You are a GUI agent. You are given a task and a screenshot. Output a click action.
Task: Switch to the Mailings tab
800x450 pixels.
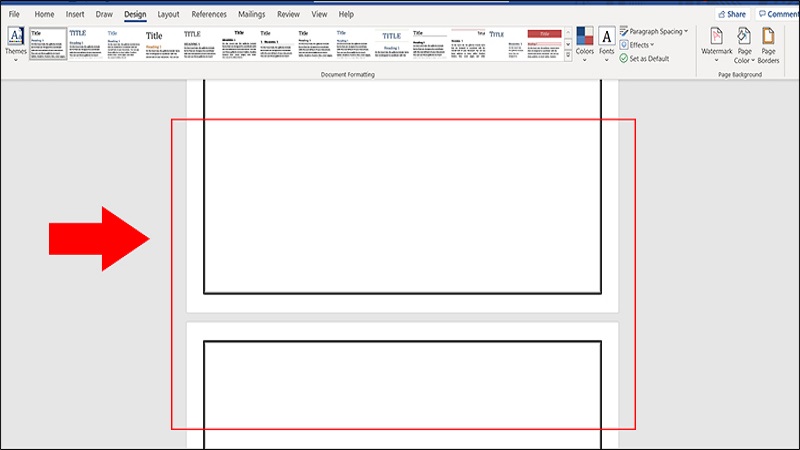point(252,15)
